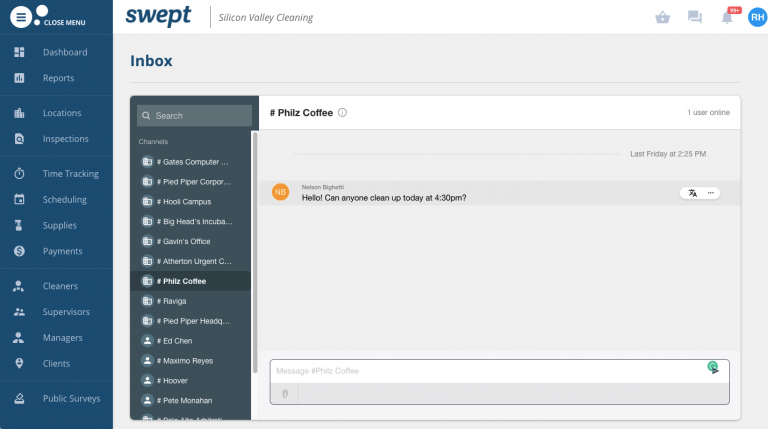Translate Nelson Bighetti's message
Image resolution: width=768 pixels, height=429 pixels.
pyautogui.click(x=693, y=193)
